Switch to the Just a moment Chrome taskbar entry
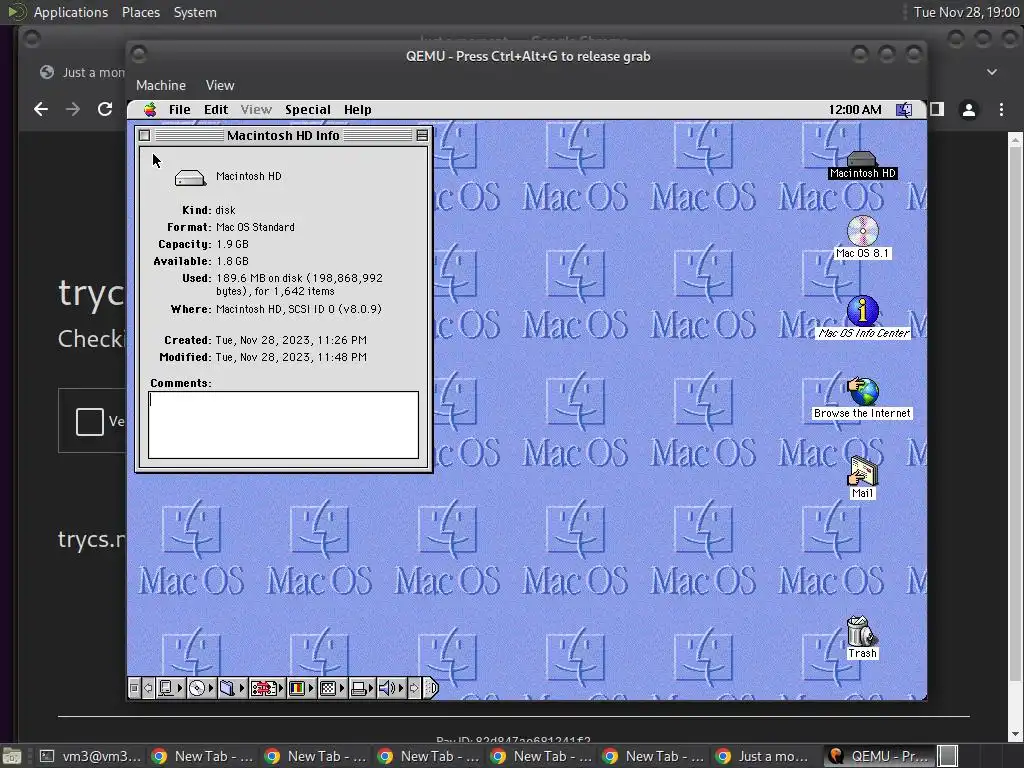 tap(763, 756)
